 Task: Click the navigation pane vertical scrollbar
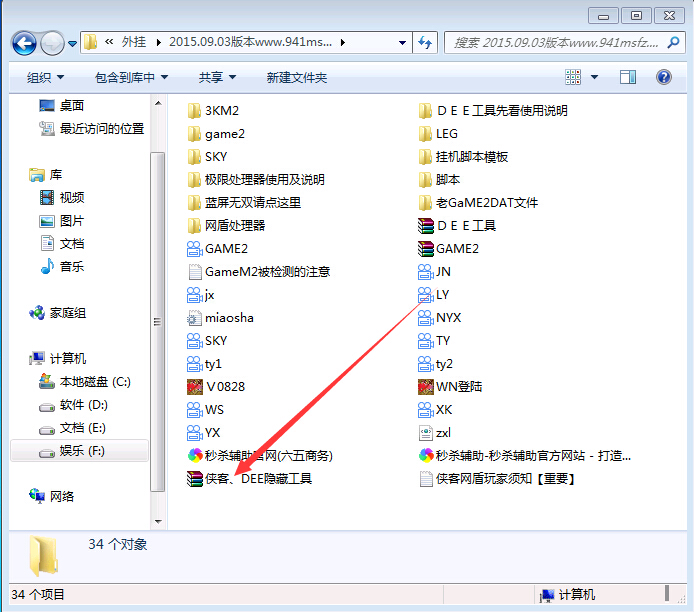coord(156,320)
